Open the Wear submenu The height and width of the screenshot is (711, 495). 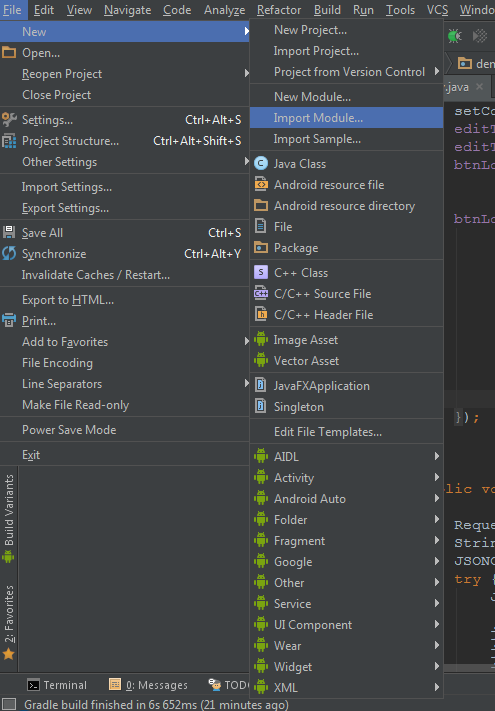tap(346, 645)
